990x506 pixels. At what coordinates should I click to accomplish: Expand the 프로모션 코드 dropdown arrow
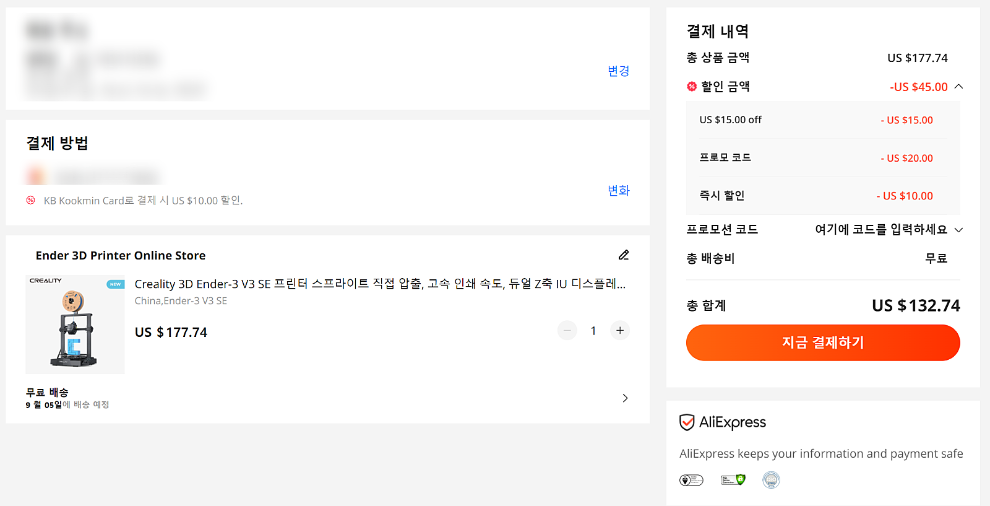(x=959, y=230)
